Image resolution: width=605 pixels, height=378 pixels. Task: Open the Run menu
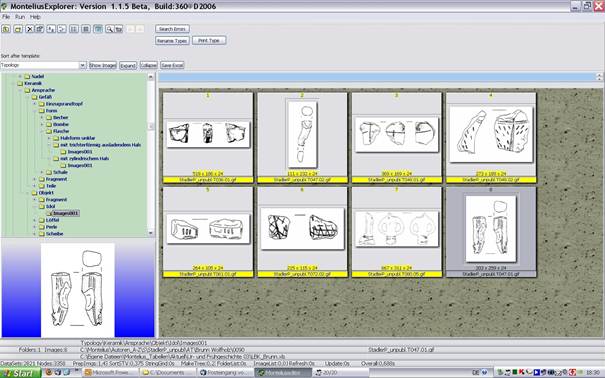(20, 17)
